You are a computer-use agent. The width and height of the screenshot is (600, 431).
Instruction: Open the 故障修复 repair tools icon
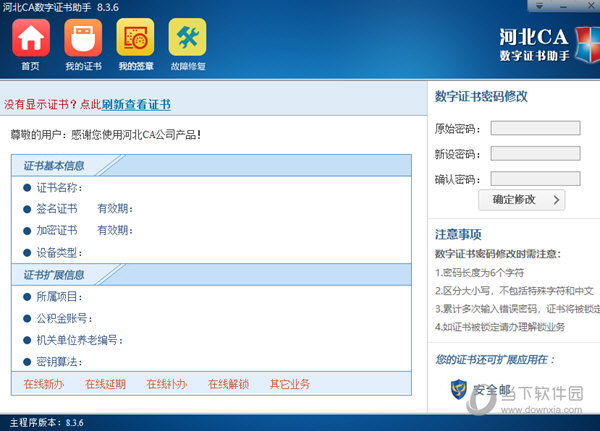[188, 37]
